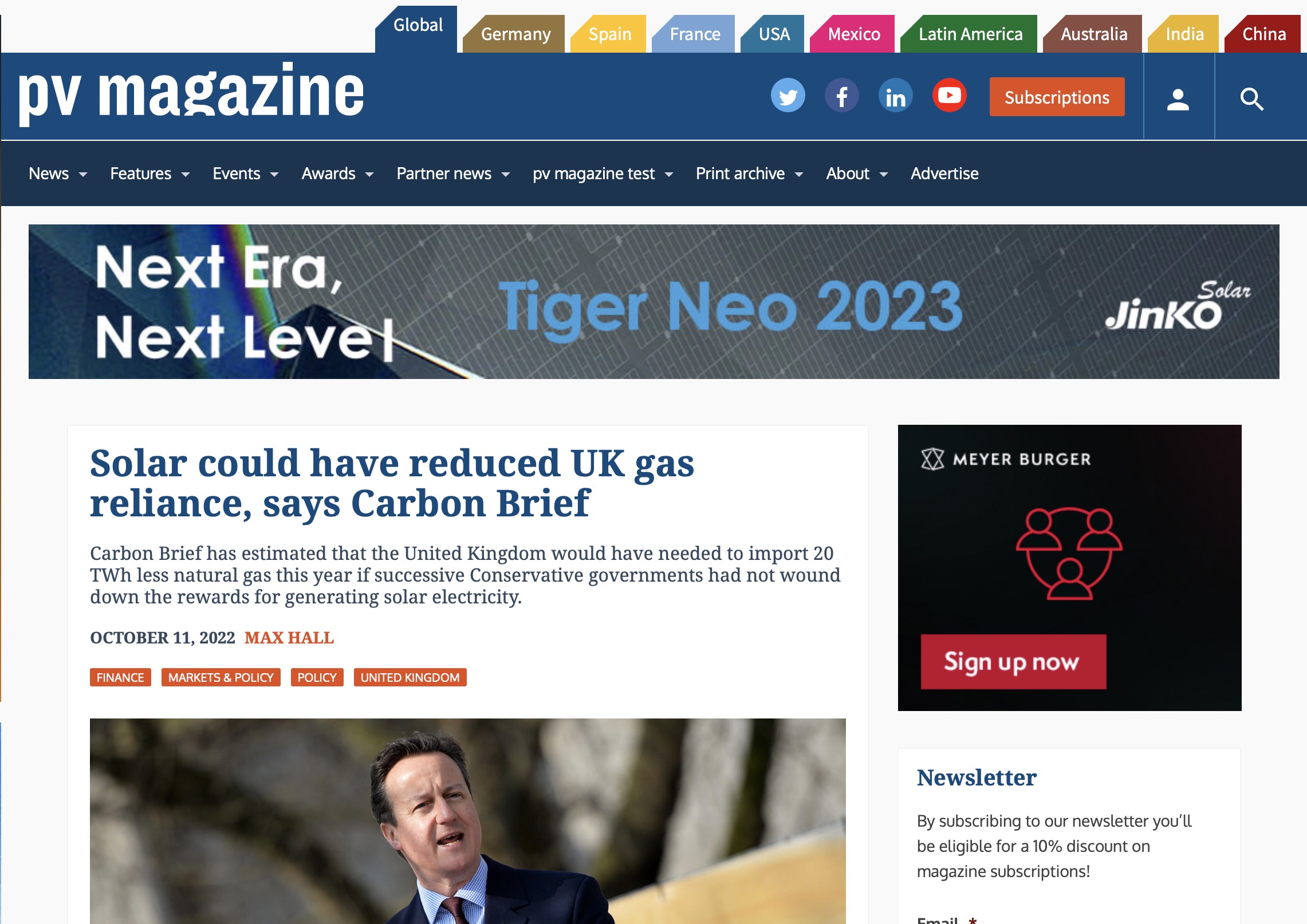
Task: Open the Print archive dropdown
Action: pos(750,173)
